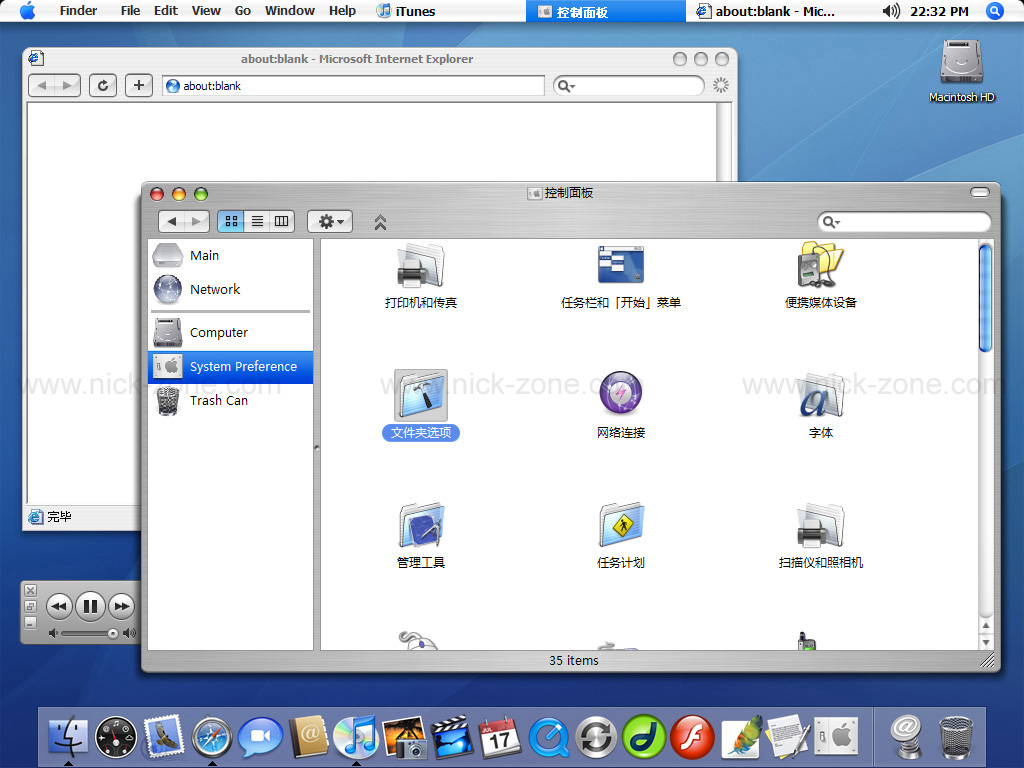Click the Spotlight search icon in menu bar

click(x=995, y=11)
